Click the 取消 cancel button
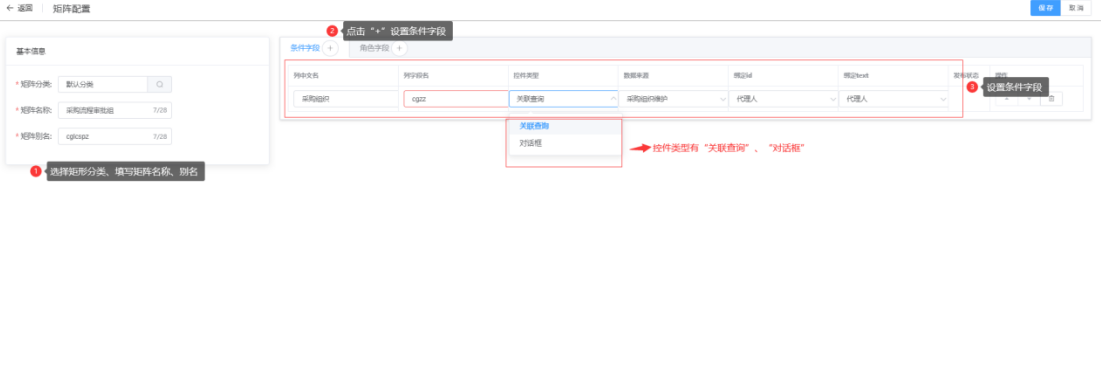 (x=1076, y=8)
